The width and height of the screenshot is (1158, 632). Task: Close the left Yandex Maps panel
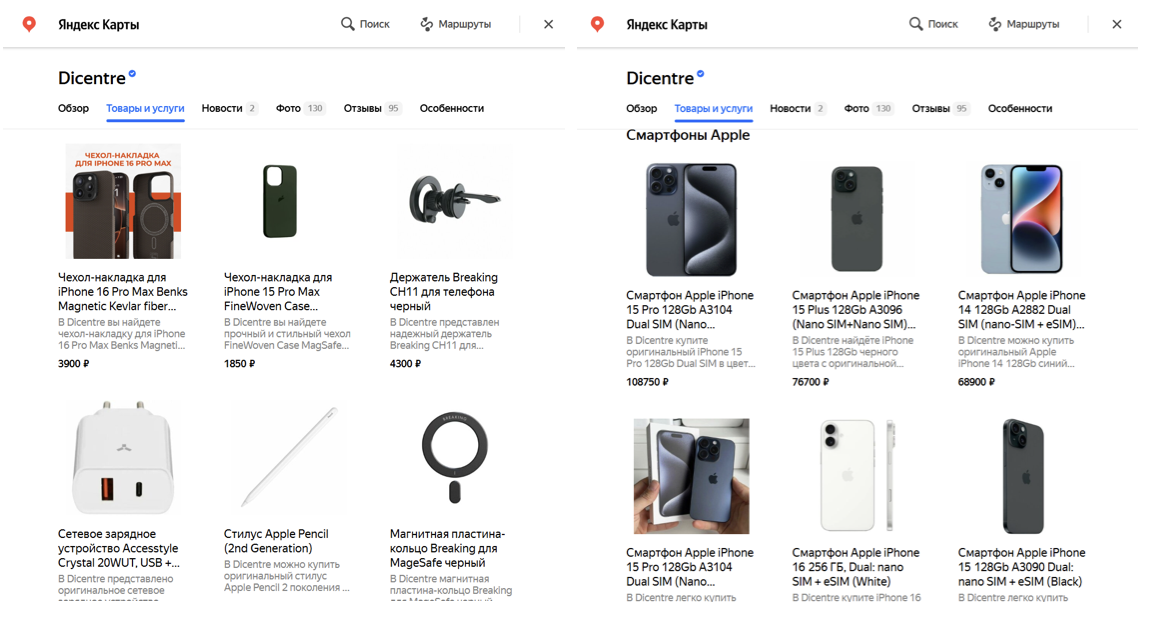(548, 24)
